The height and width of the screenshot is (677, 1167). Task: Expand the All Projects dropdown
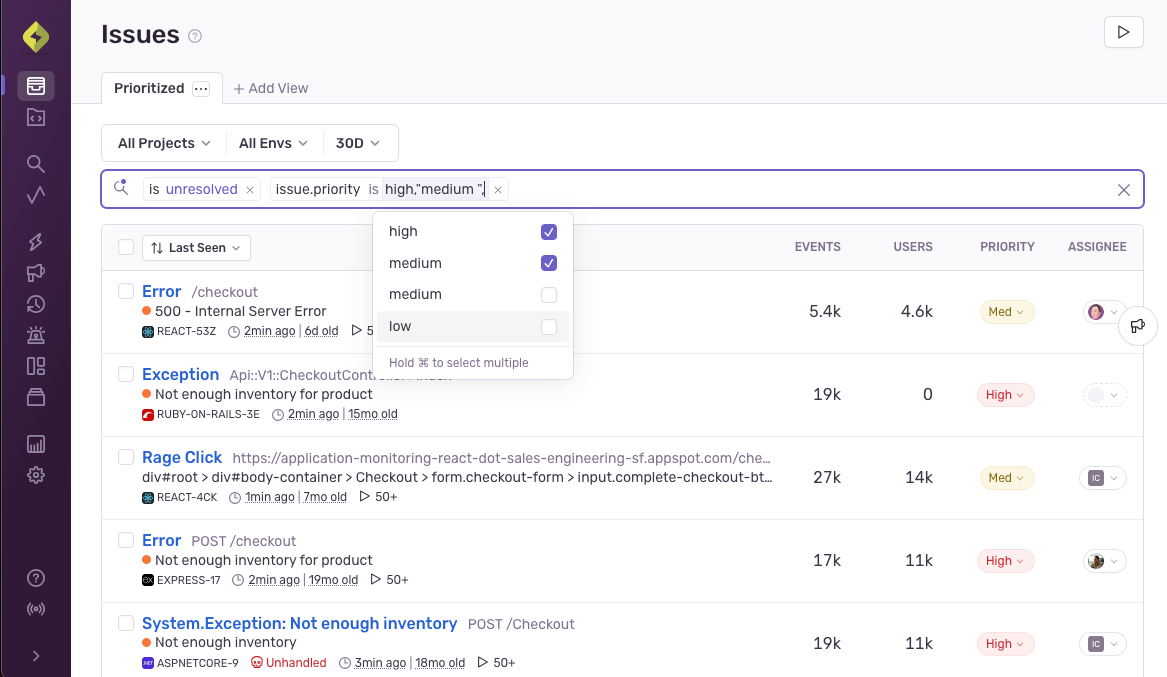point(164,143)
